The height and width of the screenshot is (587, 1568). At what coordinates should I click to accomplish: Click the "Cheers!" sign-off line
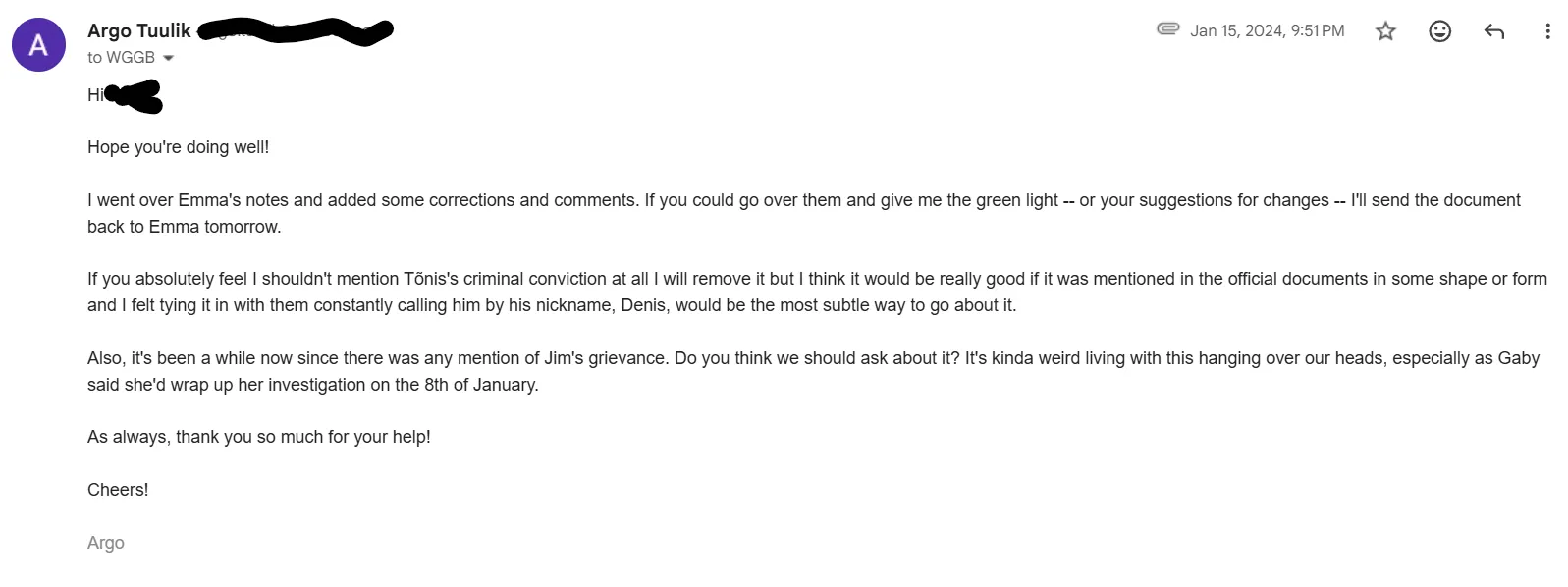118,490
